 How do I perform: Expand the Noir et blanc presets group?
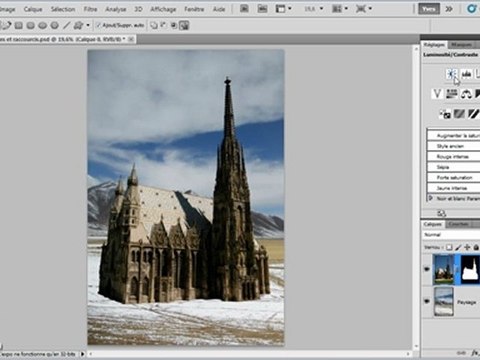pyautogui.click(x=431, y=198)
